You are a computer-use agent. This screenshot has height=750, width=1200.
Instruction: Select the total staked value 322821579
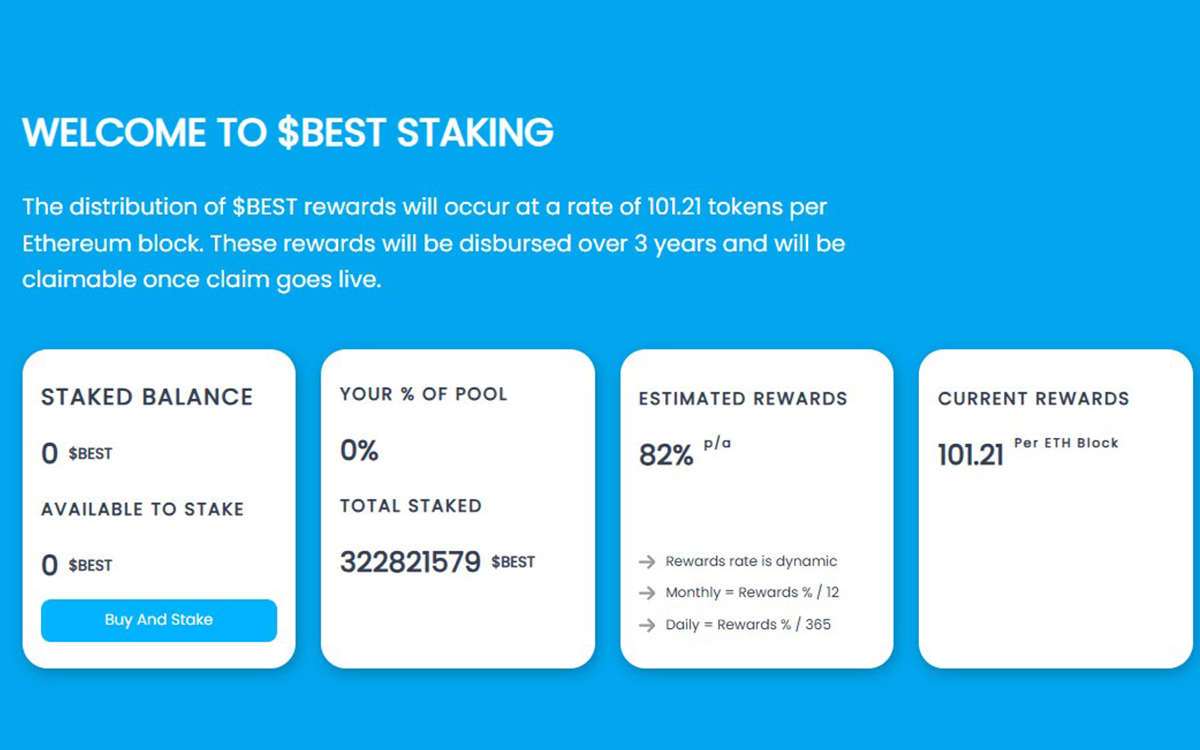[x=410, y=562]
